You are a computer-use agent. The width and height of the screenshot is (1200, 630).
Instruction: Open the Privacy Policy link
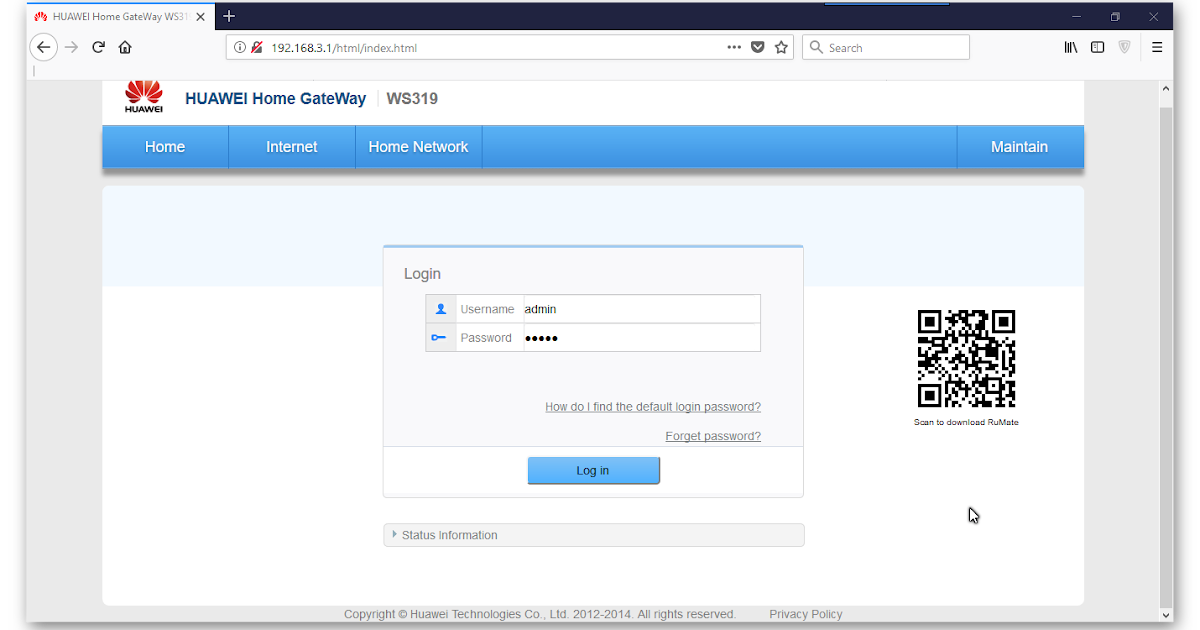(x=806, y=614)
